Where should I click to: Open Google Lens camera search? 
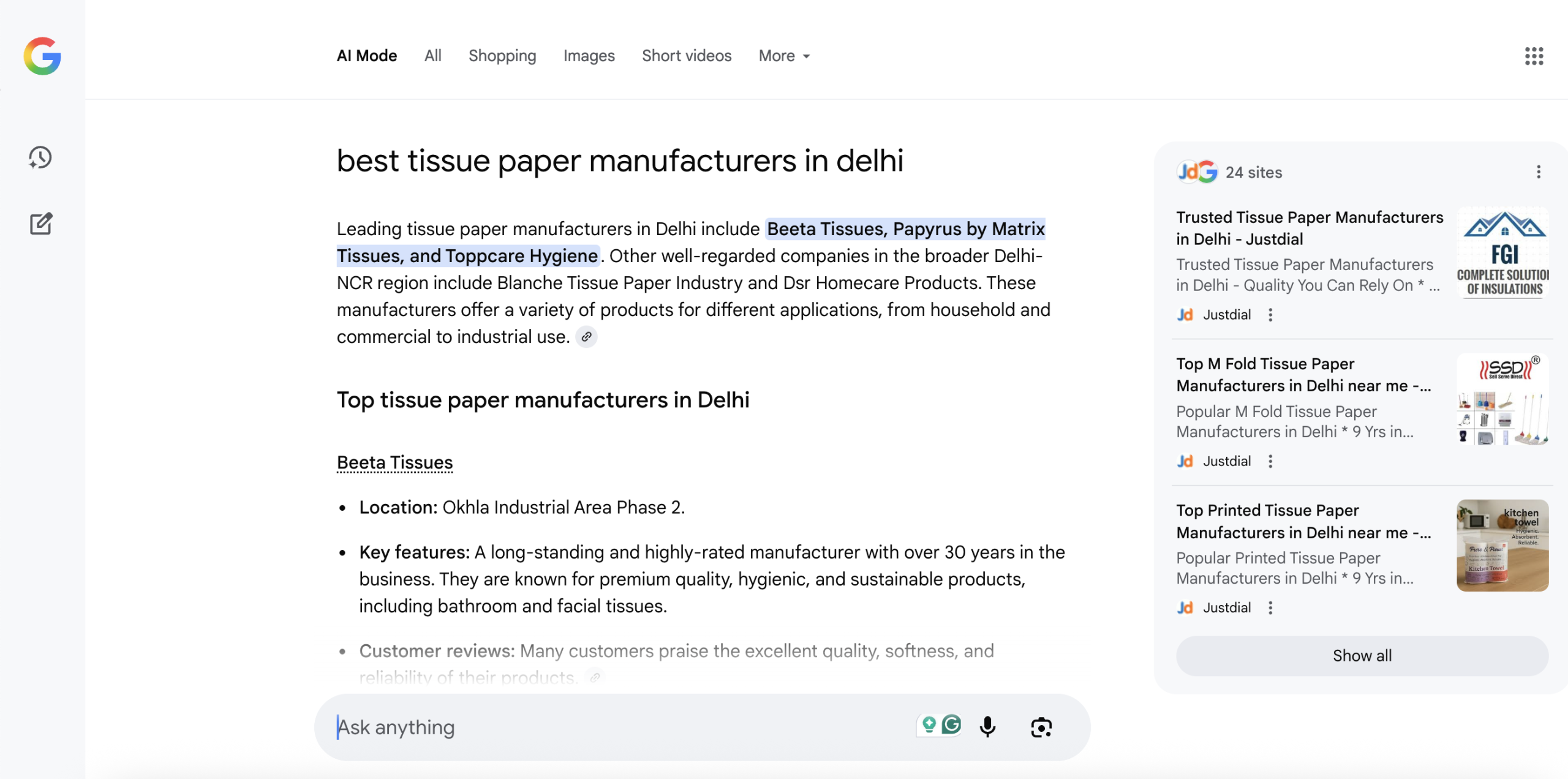pos(1041,727)
